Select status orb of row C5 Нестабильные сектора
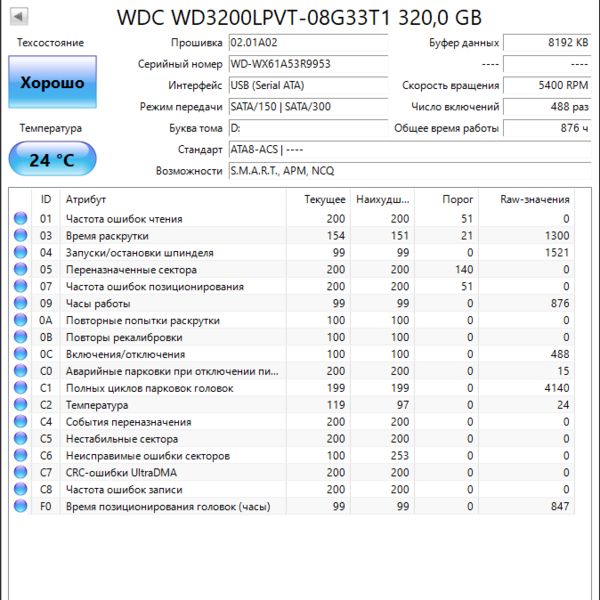Screen dimensions: 600x600 (x=21, y=439)
